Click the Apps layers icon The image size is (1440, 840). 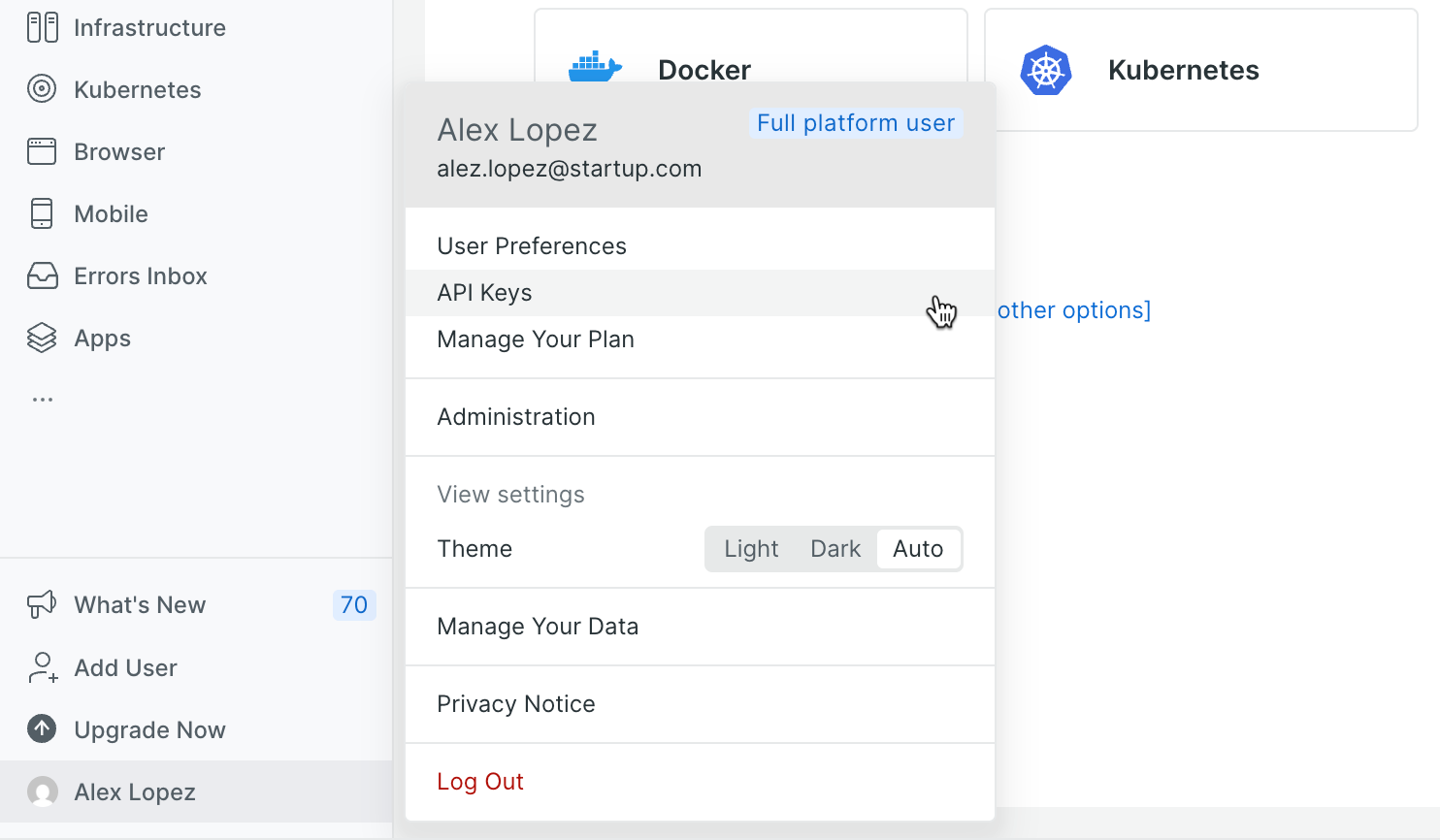[x=43, y=338]
